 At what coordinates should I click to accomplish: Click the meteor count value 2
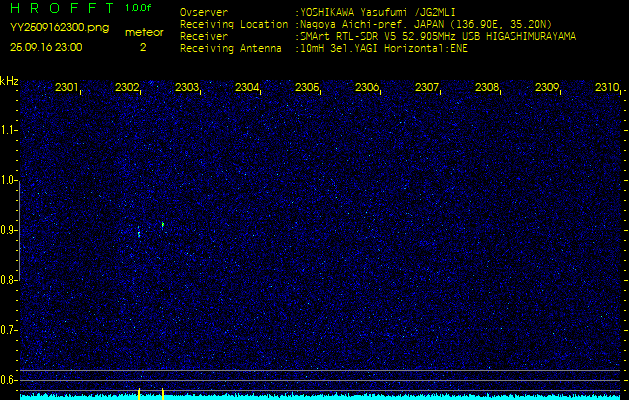143,47
